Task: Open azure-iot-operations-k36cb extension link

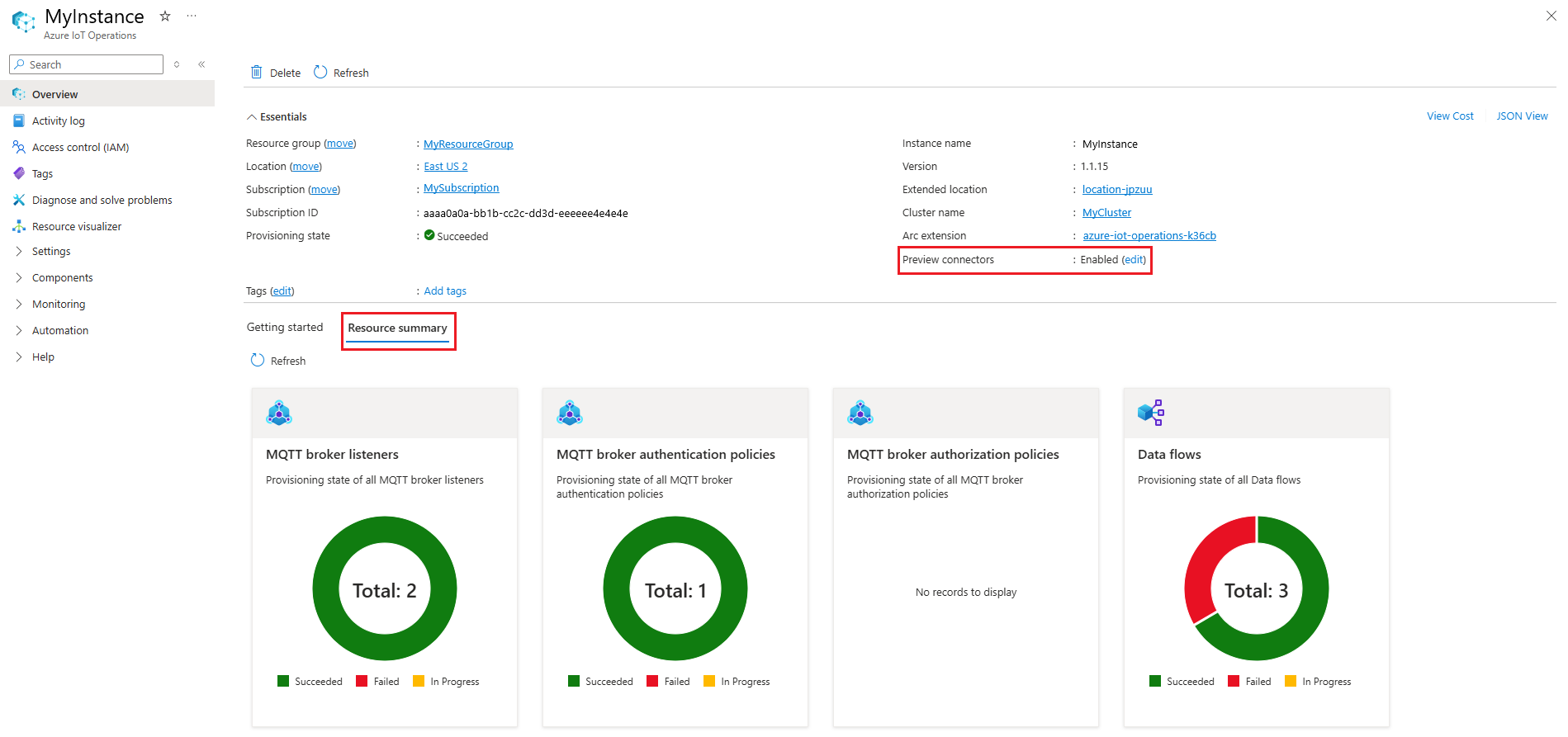Action: click(1149, 235)
